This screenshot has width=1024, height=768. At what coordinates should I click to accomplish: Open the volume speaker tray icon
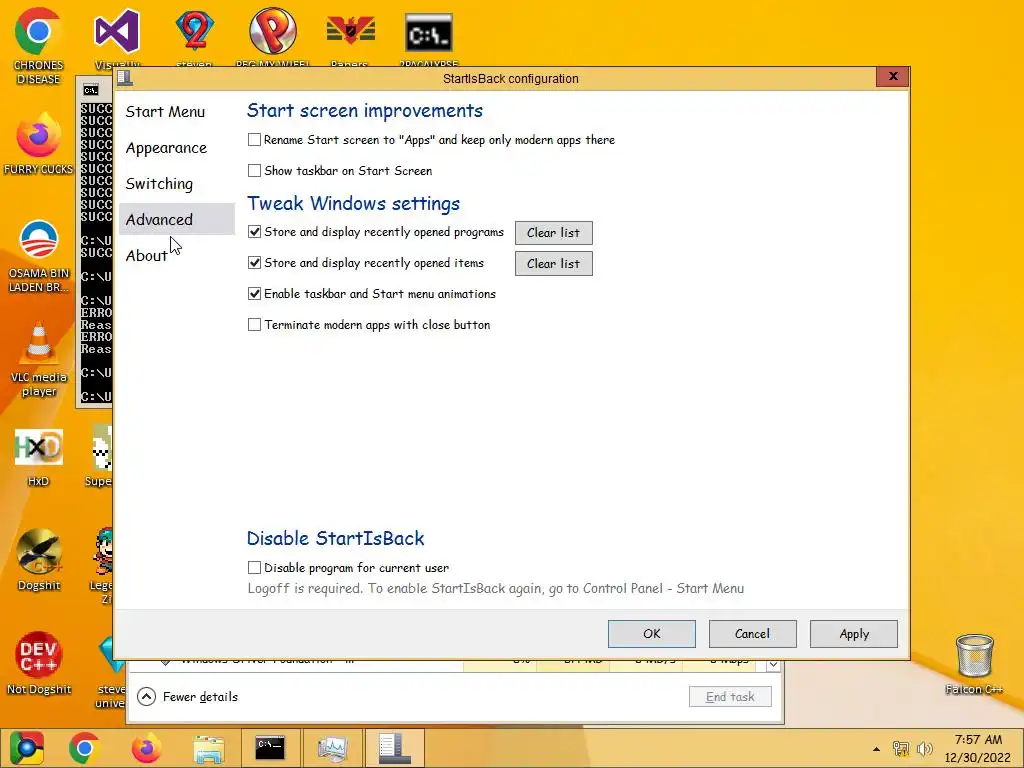click(x=924, y=749)
